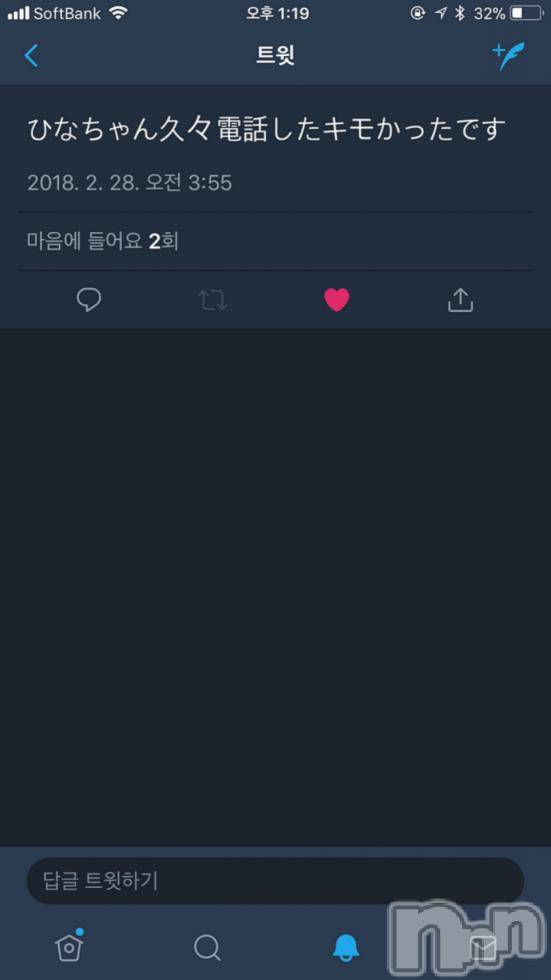The height and width of the screenshot is (980, 551).
Task: Open the compose new tweet icon
Action: [x=508, y=56]
